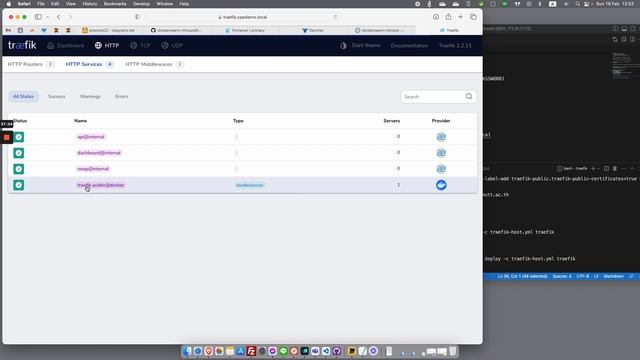Click success status icon of noop@internal
The width and height of the screenshot is (640, 360).
(x=19, y=169)
